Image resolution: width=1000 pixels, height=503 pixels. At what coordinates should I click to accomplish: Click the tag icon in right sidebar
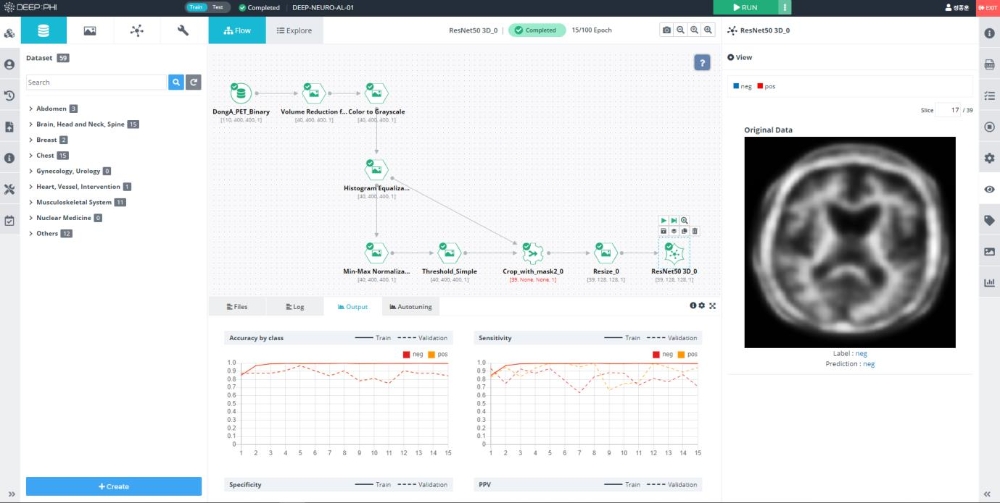989,220
